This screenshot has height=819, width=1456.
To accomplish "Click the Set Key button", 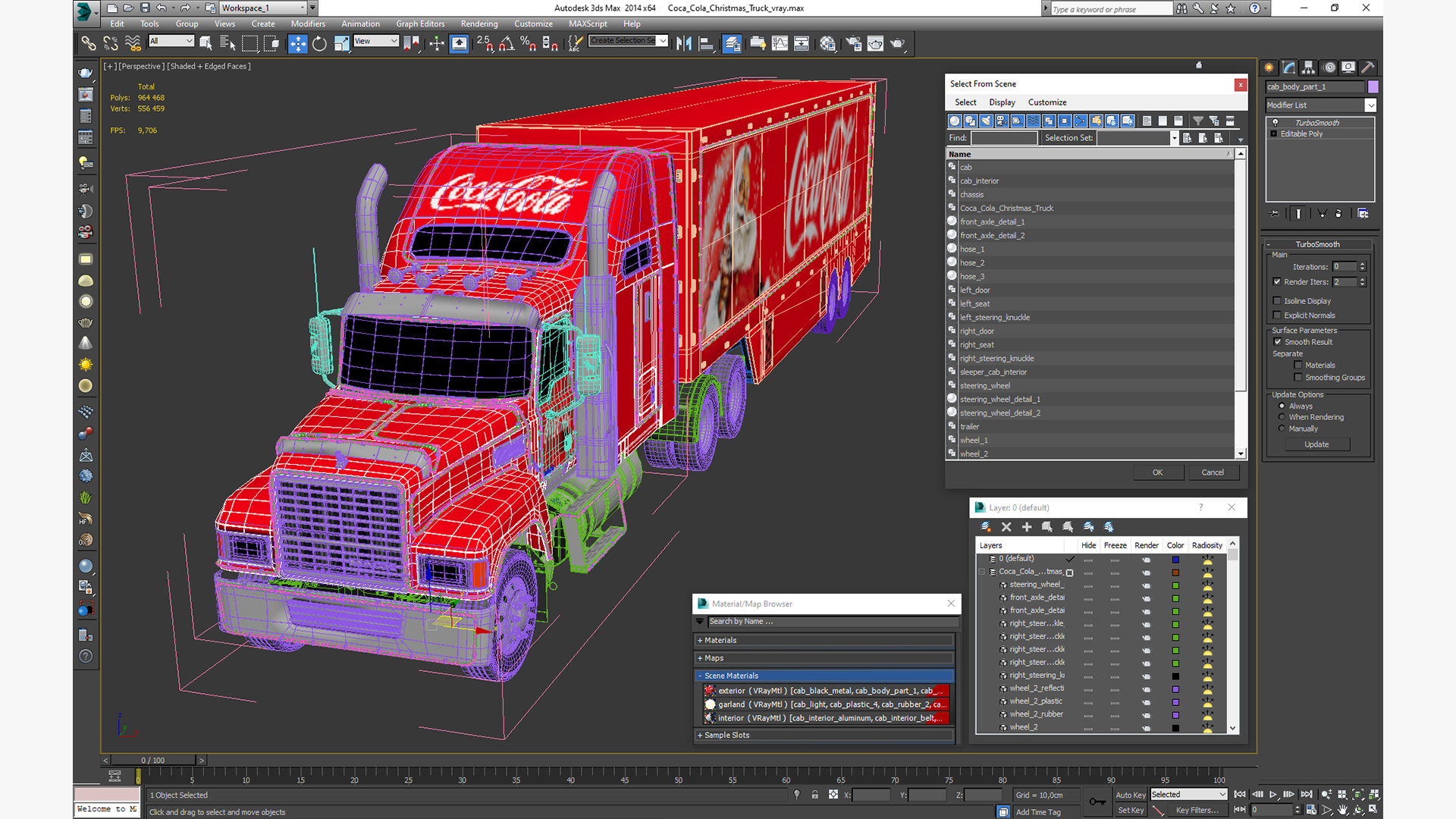I will 1130,811.
